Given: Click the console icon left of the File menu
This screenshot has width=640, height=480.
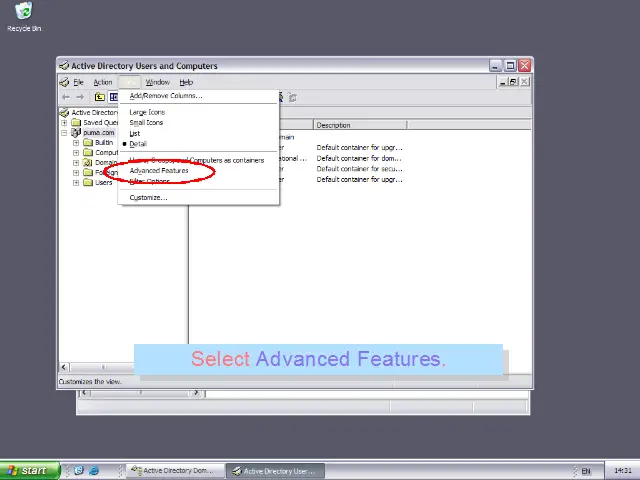Looking at the screenshot, I should tap(64, 82).
